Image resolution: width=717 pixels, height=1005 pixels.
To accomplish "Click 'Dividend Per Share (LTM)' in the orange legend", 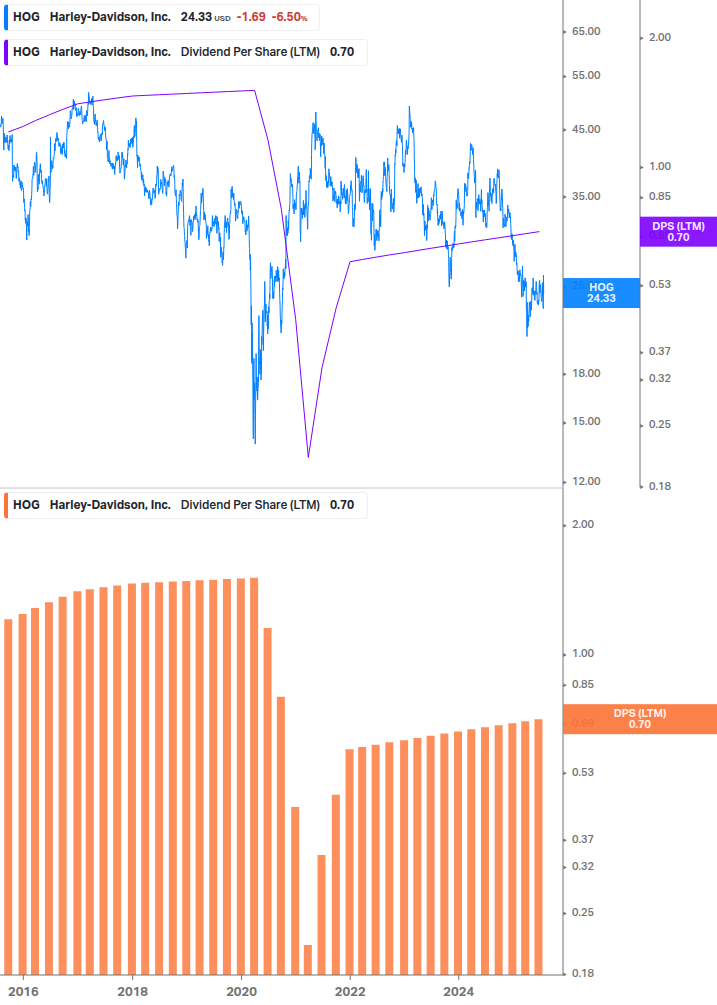I will click(x=250, y=505).
